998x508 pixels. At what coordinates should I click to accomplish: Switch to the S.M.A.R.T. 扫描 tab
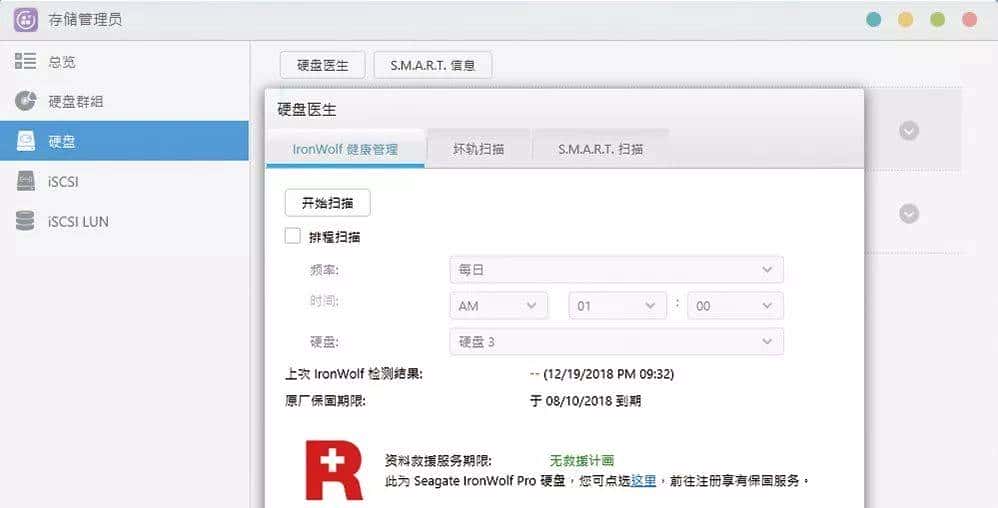point(600,149)
